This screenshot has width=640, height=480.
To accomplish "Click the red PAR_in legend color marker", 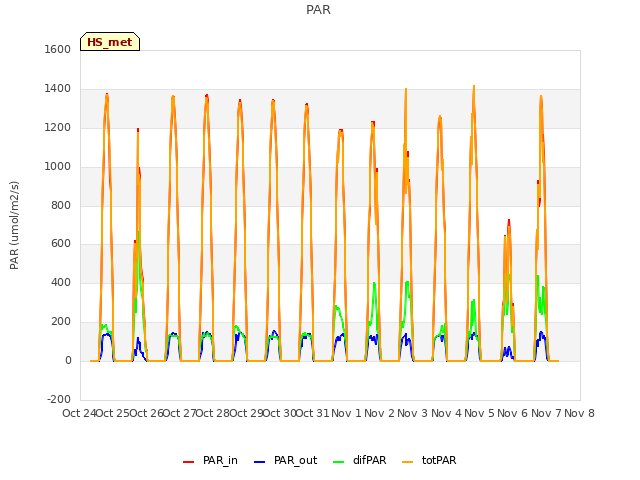I will [189, 461].
